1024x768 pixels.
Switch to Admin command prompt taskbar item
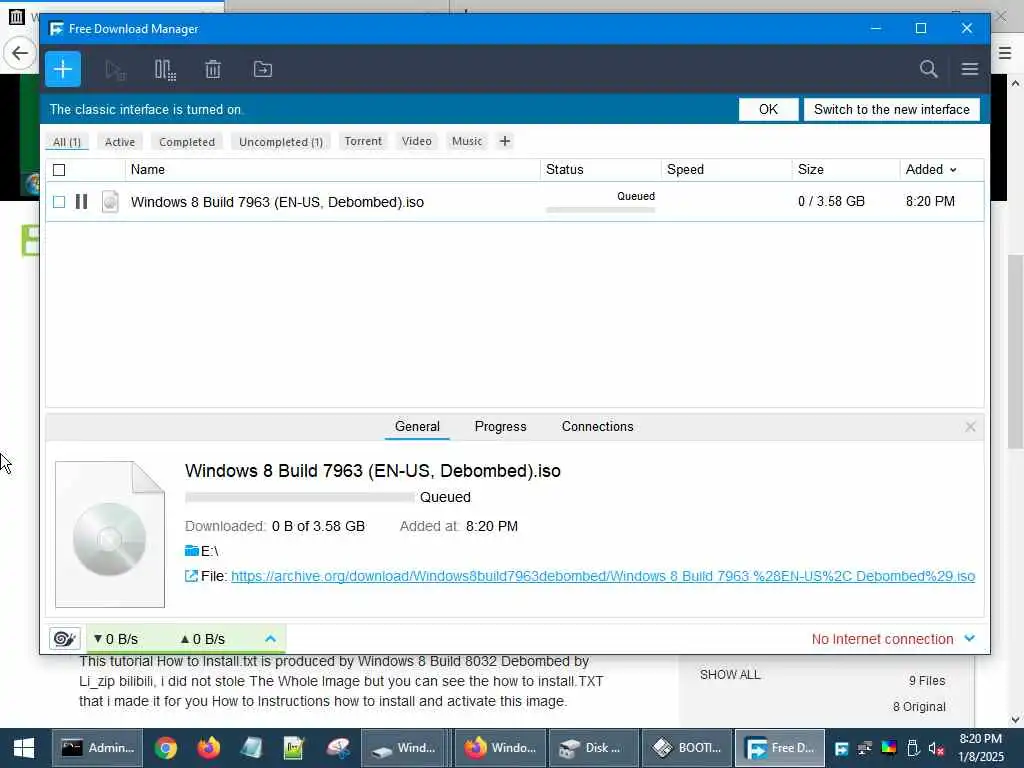click(x=97, y=748)
